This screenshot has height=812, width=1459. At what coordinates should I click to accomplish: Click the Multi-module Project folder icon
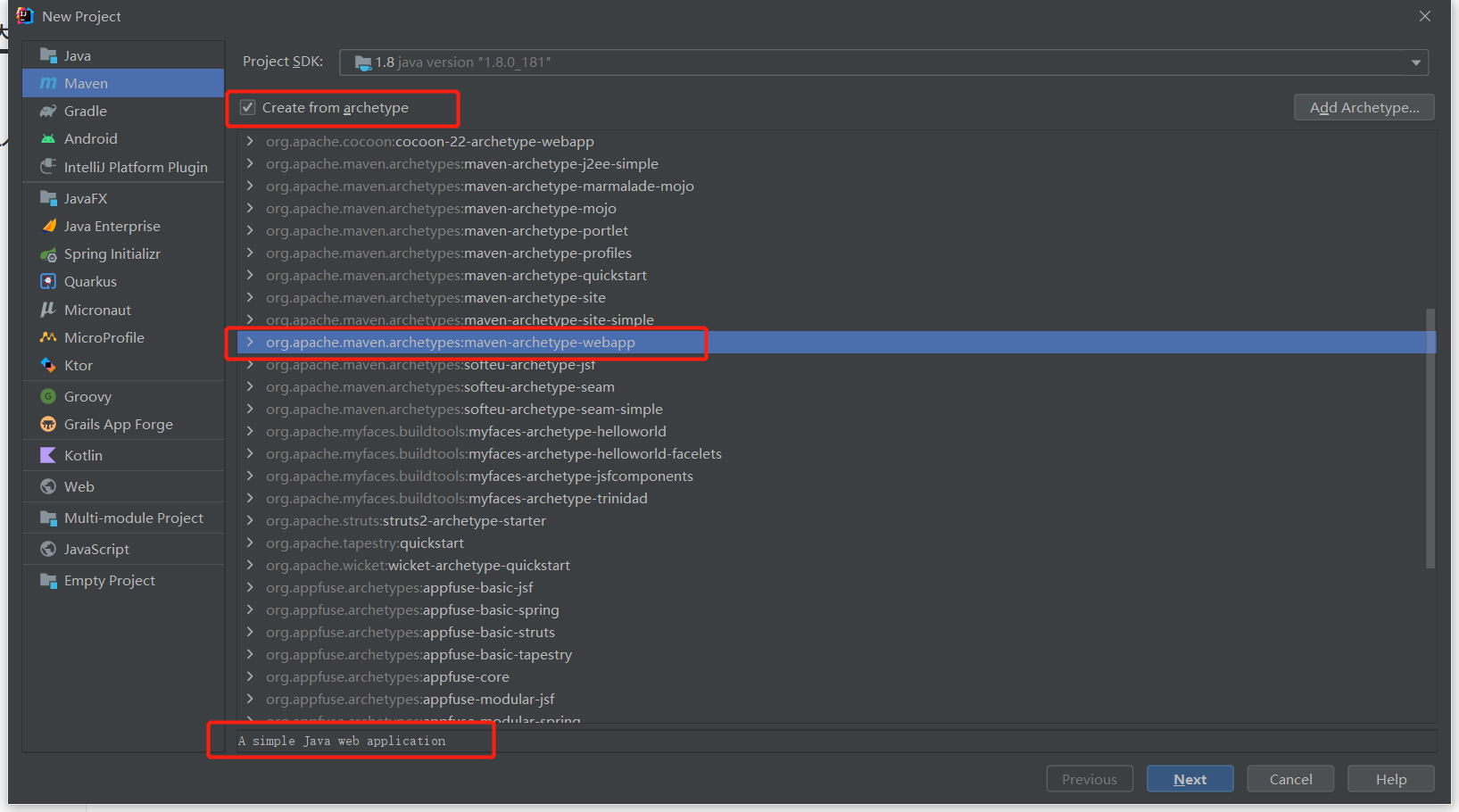pos(48,518)
